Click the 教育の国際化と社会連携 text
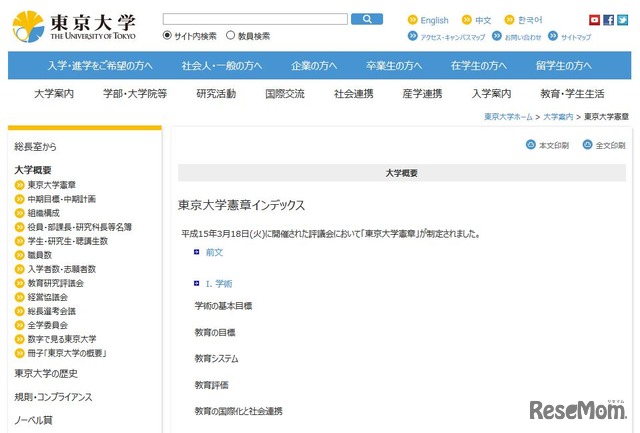This screenshot has height=433, width=640. (x=238, y=411)
